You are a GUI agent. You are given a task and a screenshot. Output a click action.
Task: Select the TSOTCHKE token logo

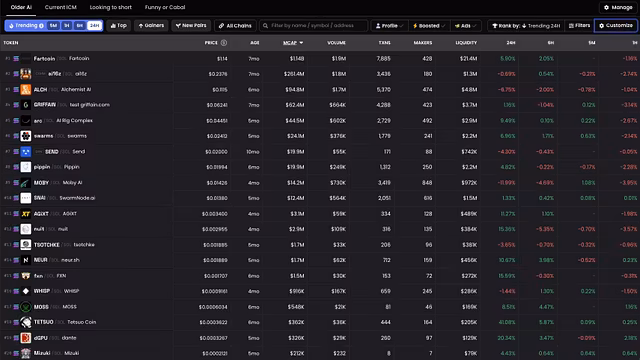[x=26, y=244]
